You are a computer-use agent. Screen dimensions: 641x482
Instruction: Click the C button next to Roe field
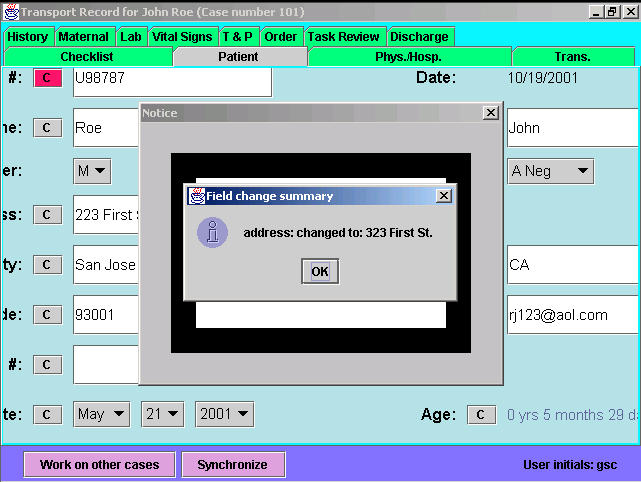(47, 128)
